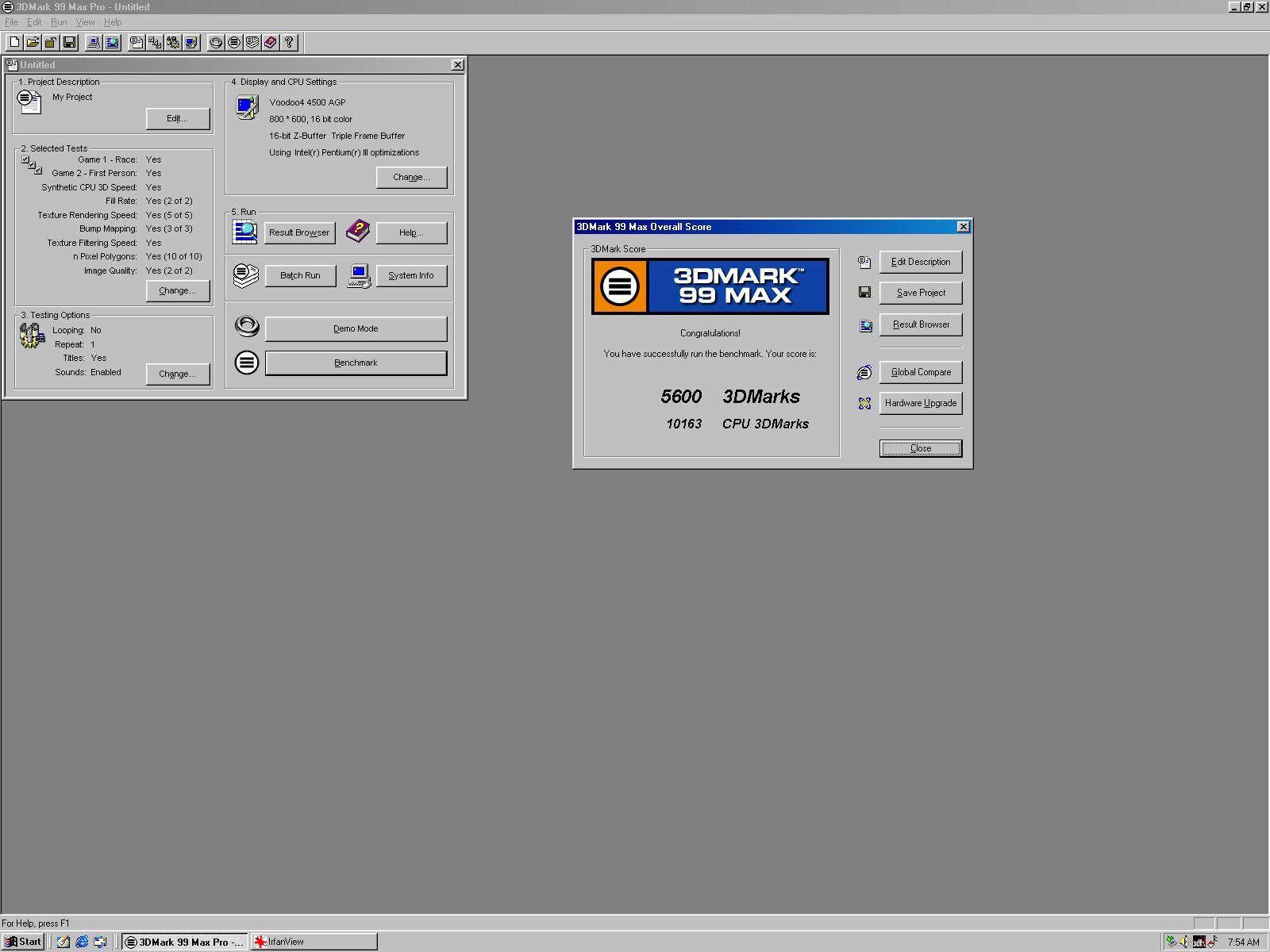Click the Project Description toolbar icon

(137, 42)
